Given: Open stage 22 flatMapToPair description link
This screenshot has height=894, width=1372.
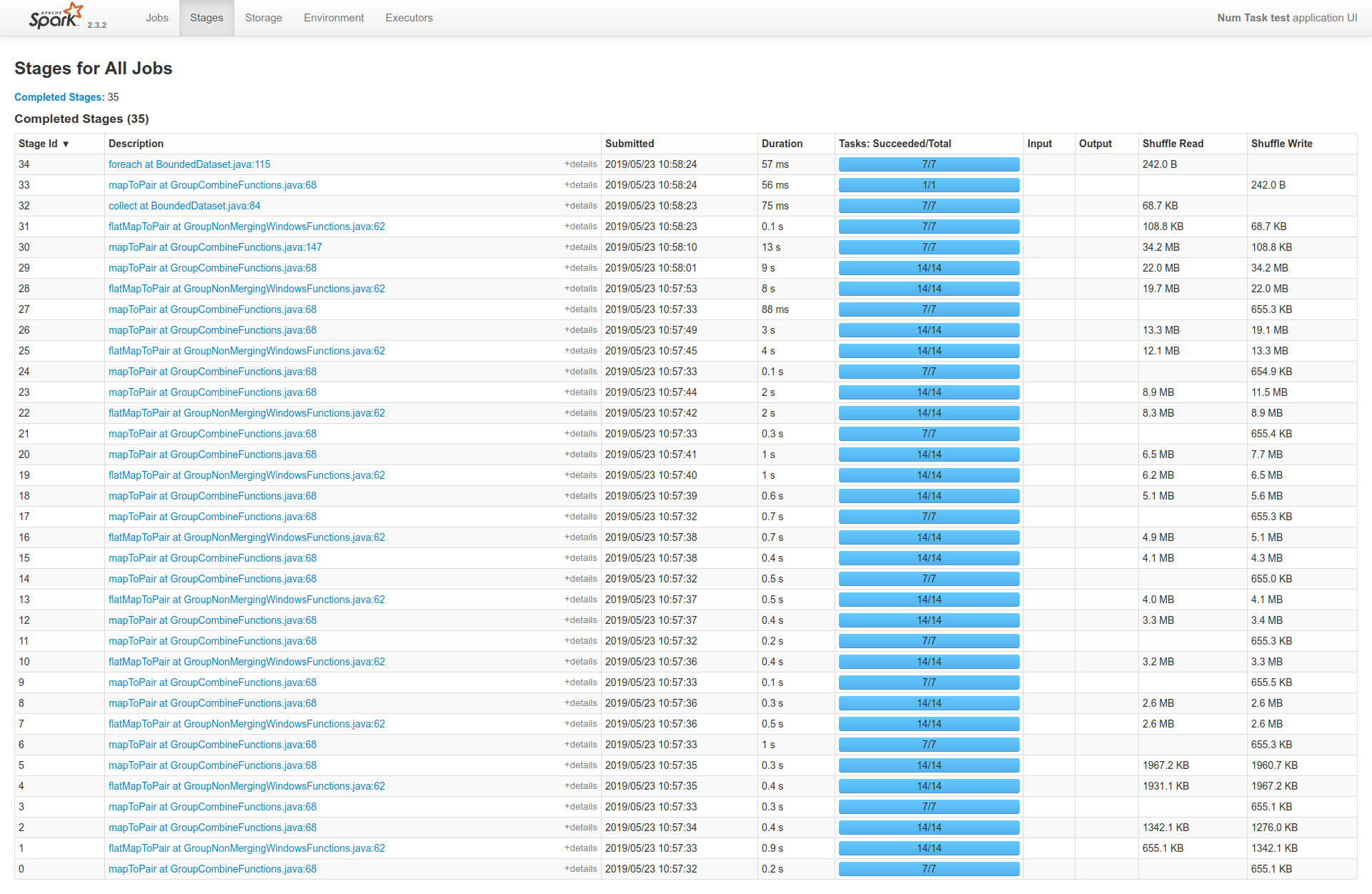Looking at the screenshot, I should 247,413.
